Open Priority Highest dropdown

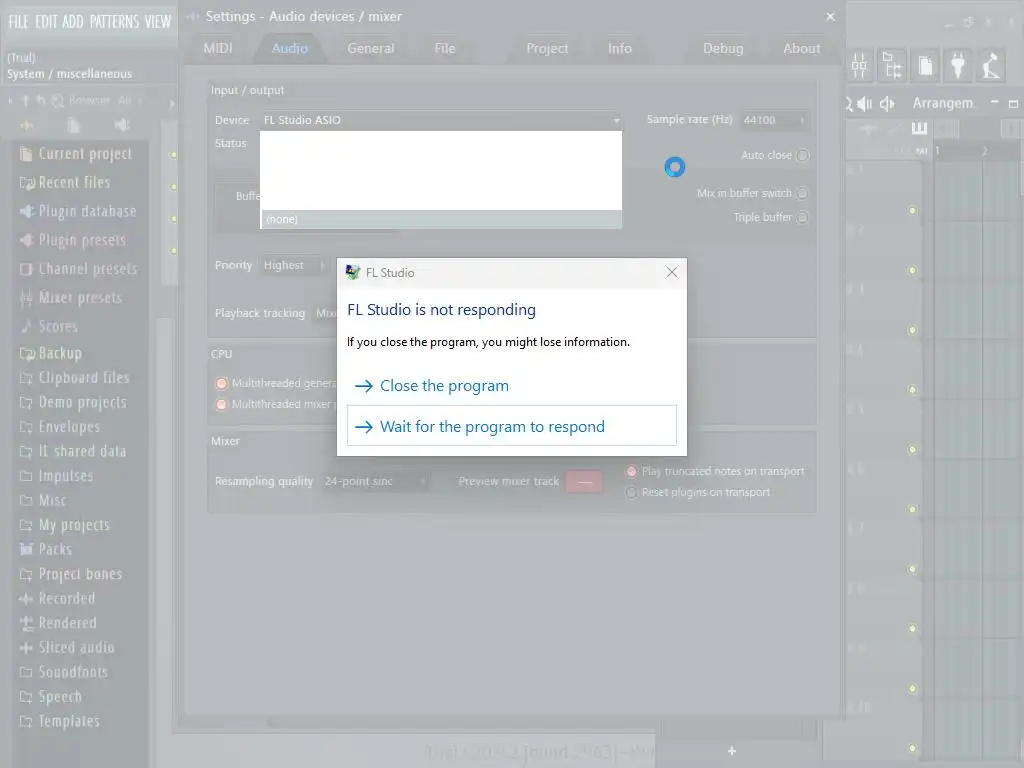coord(293,265)
